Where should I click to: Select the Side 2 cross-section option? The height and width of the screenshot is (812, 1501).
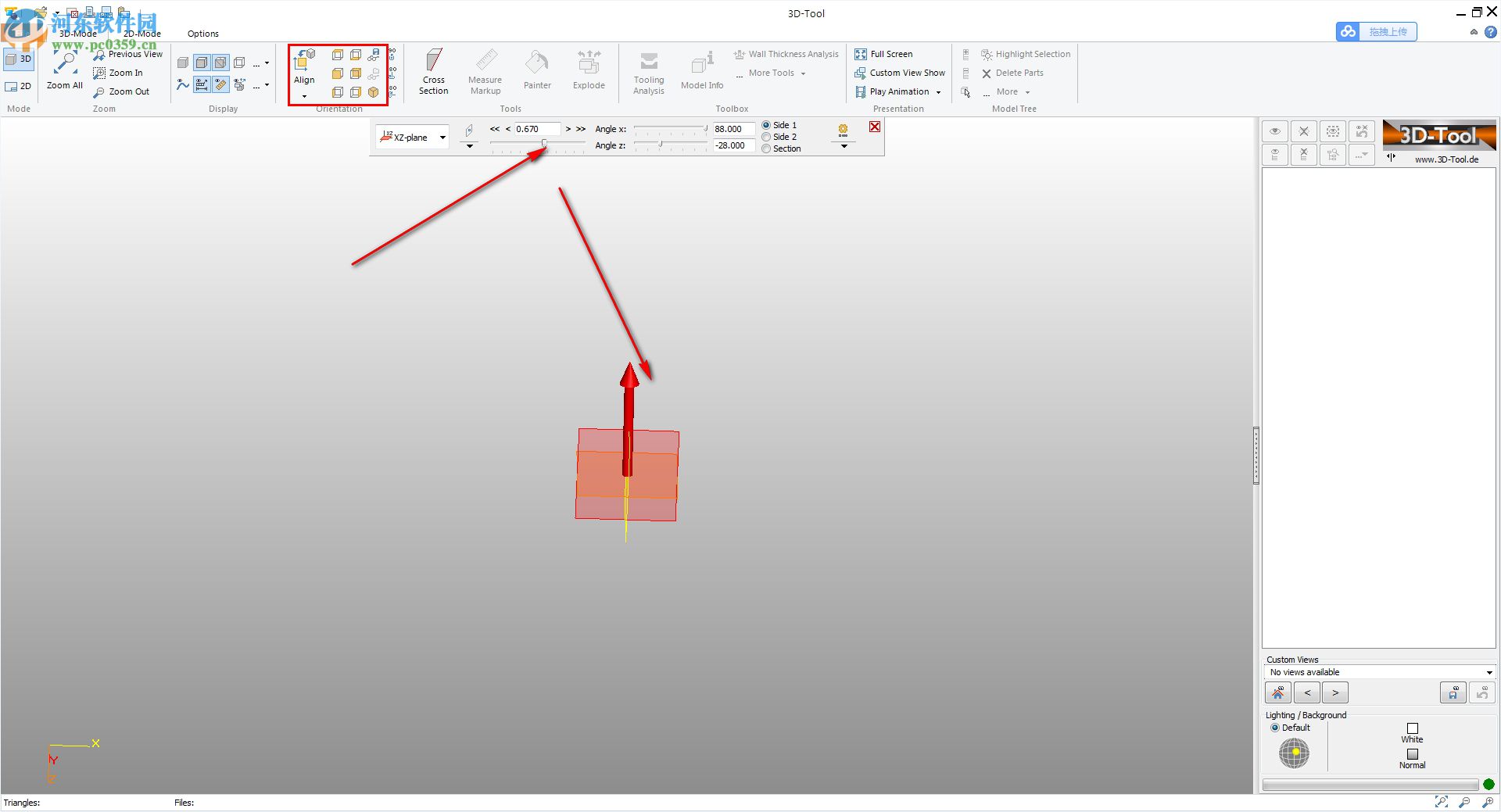(x=766, y=137)
